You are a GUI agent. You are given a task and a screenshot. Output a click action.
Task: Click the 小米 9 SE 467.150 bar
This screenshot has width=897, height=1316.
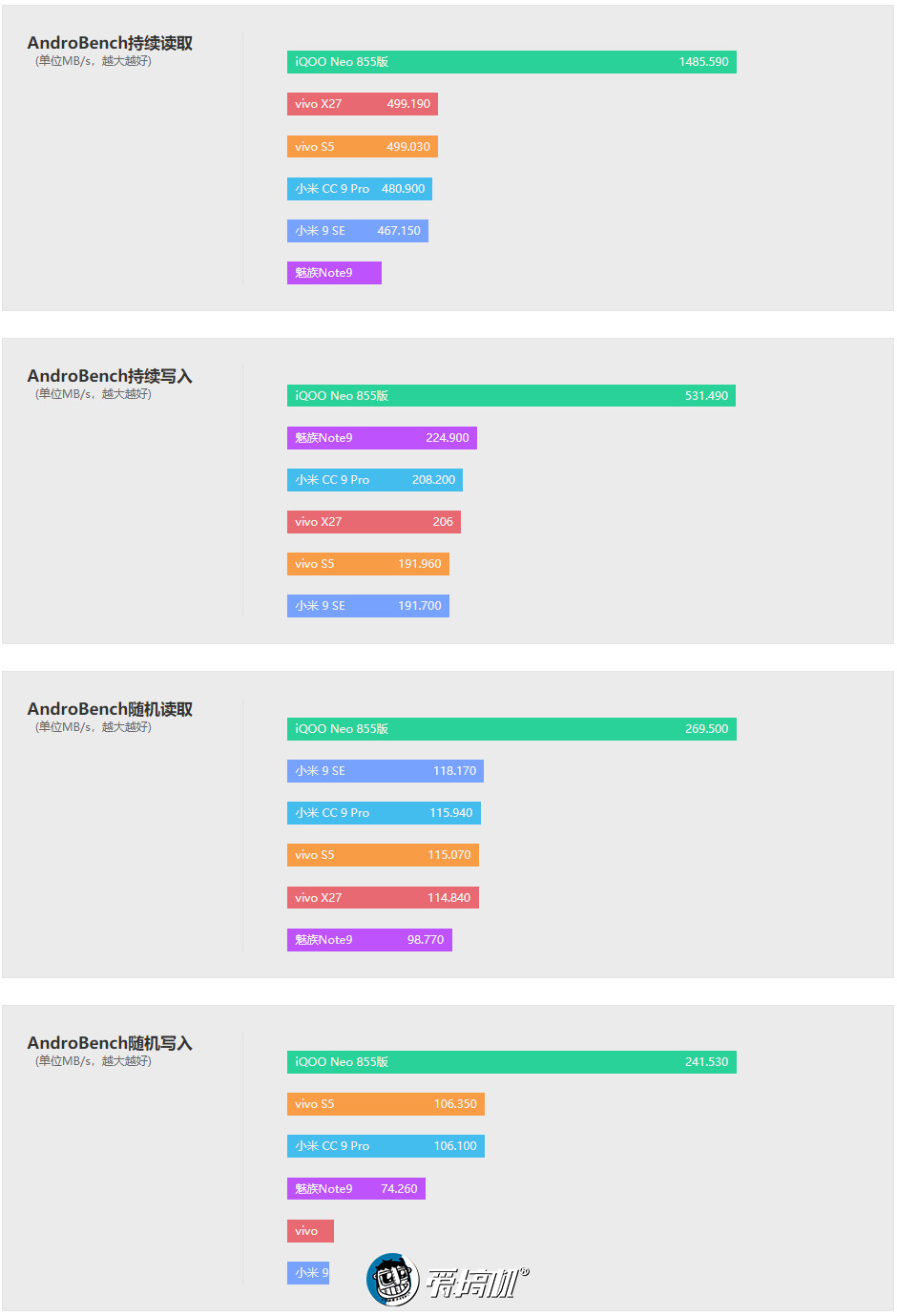click(358, 231)
